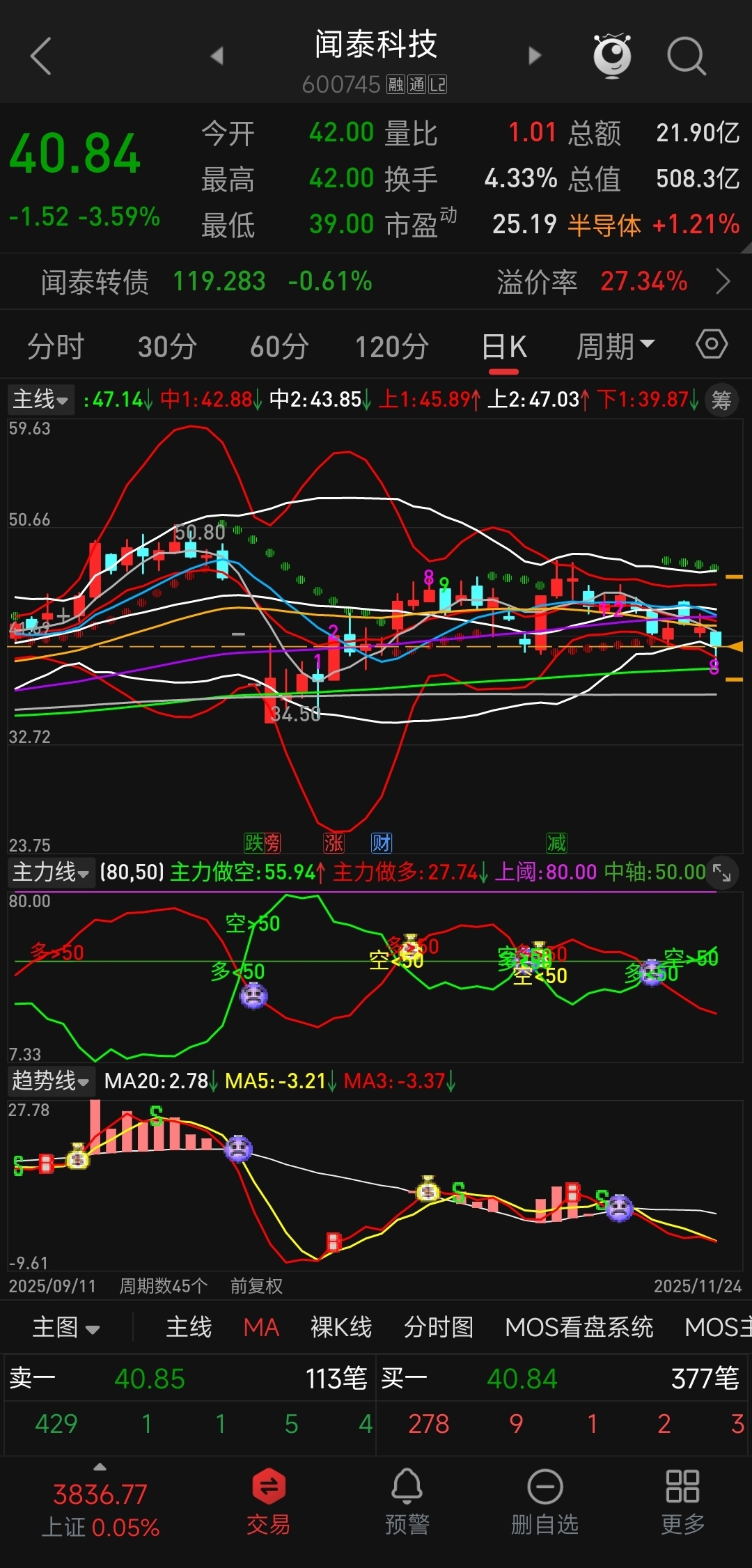
Task: Open the 趋势线 indicator dropdown
Action: [x=51, y=1081]
